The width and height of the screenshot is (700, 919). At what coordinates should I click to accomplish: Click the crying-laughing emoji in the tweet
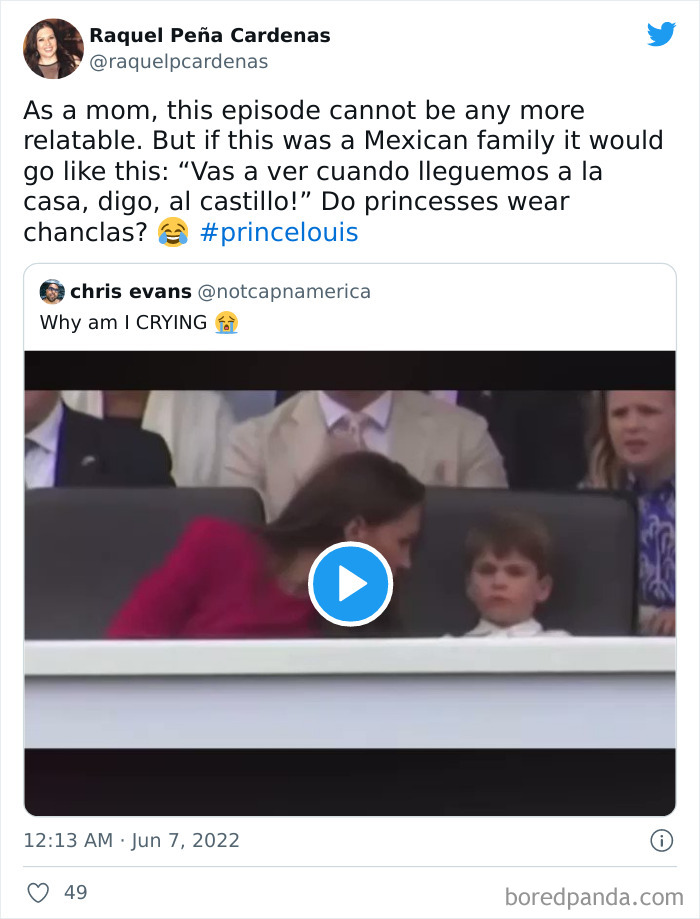point(173,233)
